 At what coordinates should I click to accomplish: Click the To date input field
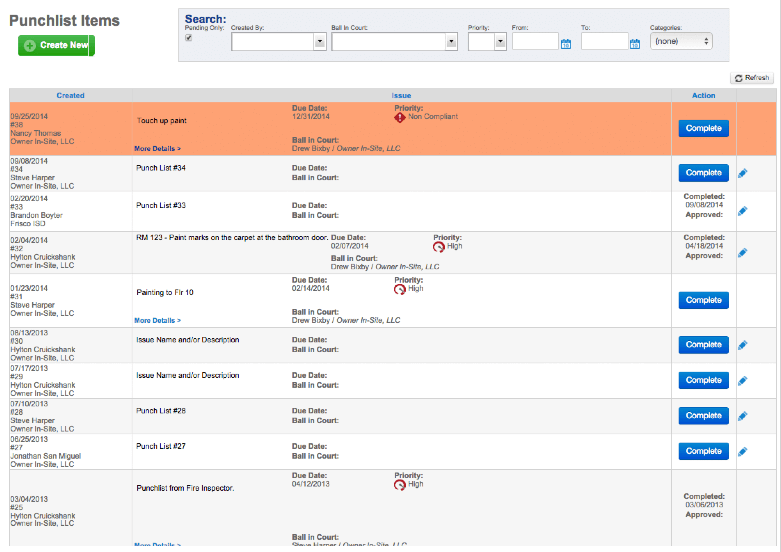pyautogui.click(x=604, y=41)
